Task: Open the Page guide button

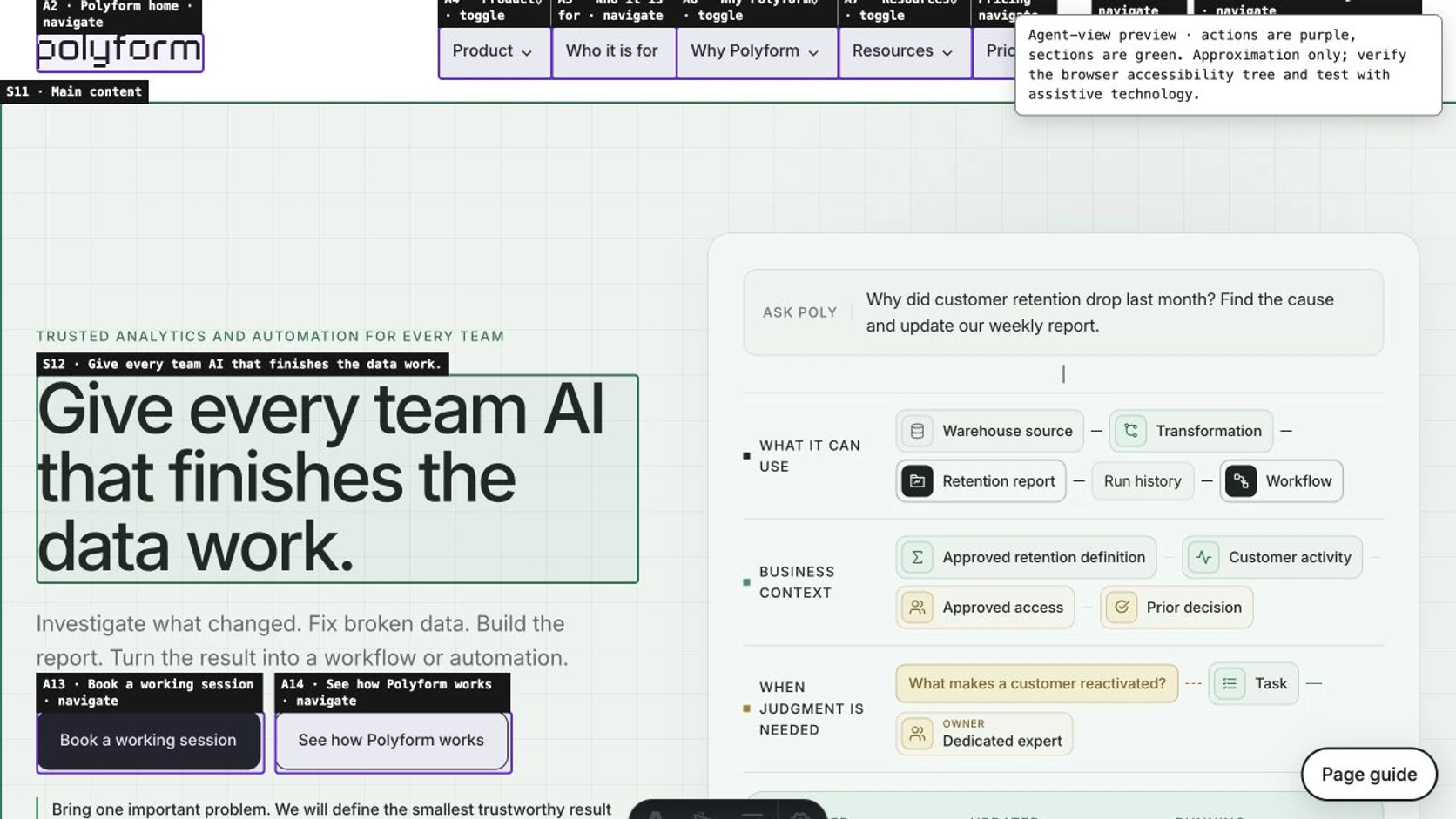Action: [x=1369, y=774]
